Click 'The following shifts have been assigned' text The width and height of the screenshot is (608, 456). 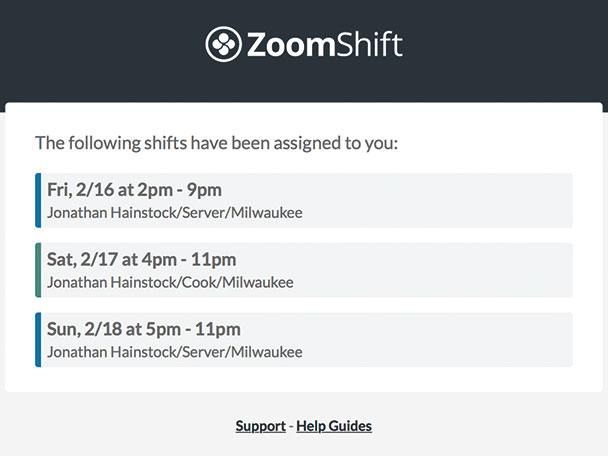click(x=216, y=143)
